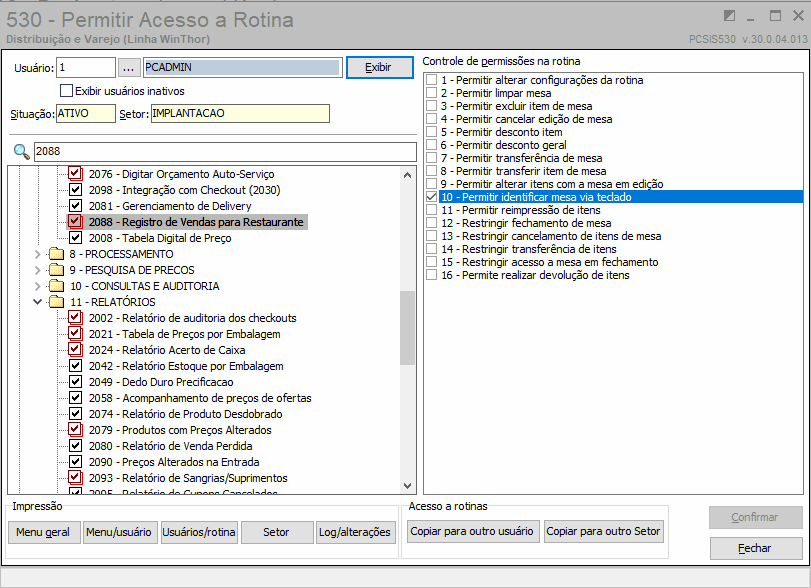Screen dimensions: 811x588
Task: Expand the 8 - PROCESSAMENTO tree node
Action: tap(37, 254)
